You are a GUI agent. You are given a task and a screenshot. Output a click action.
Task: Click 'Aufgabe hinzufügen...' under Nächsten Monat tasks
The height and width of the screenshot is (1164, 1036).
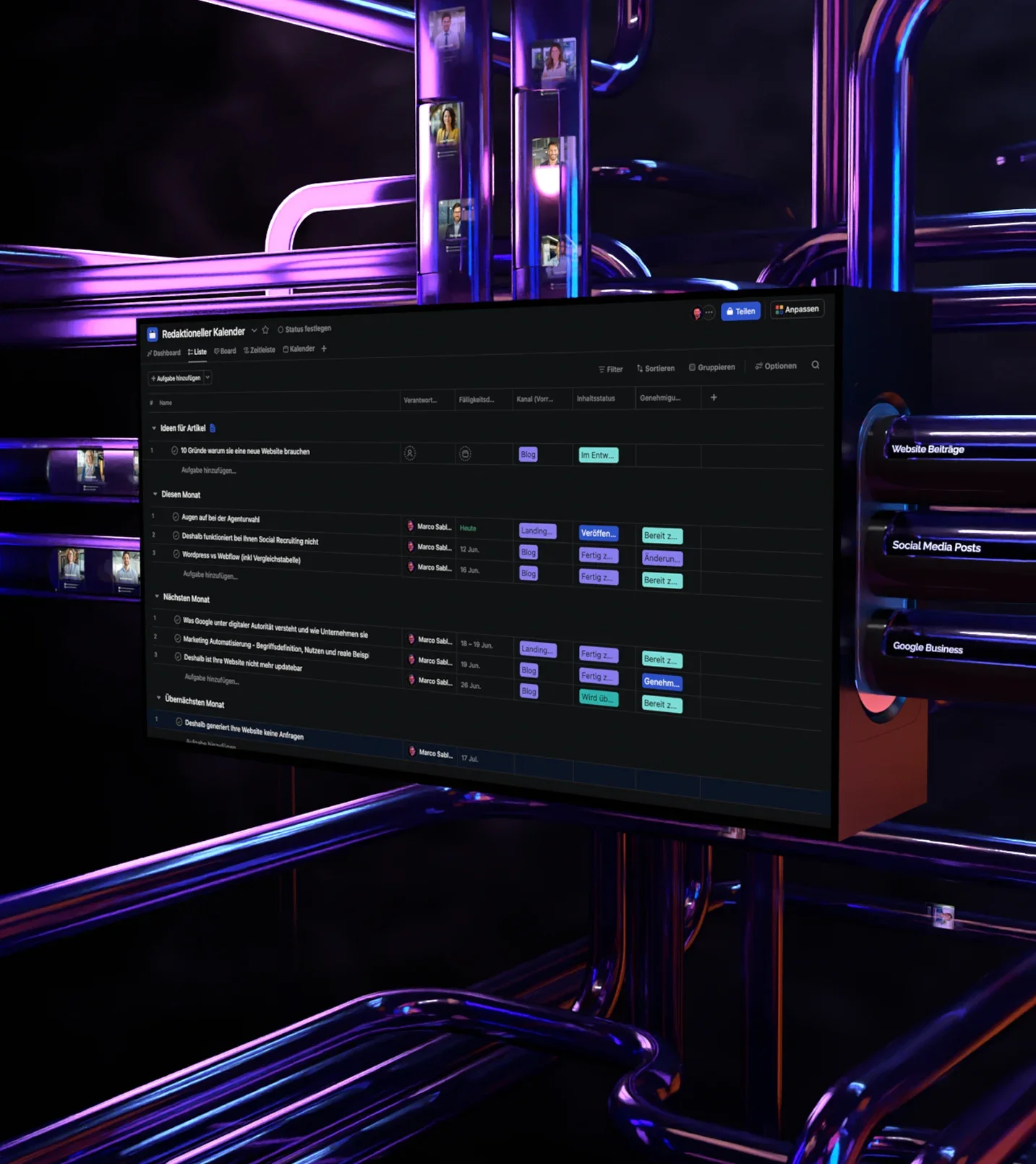pyautogui.click(x=212, y=678)
